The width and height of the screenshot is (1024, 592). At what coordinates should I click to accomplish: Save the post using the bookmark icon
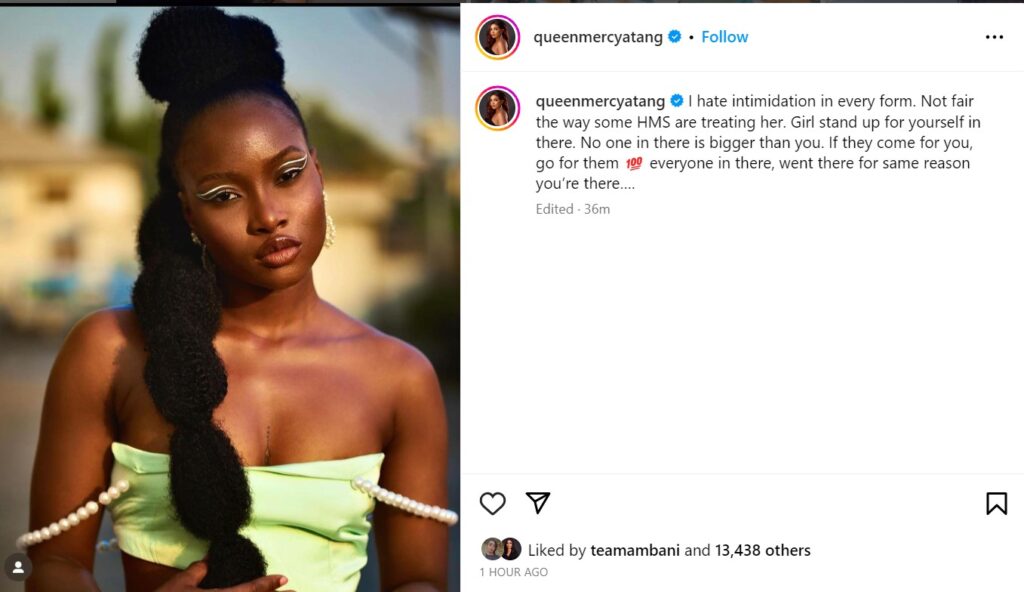(996, 503)
